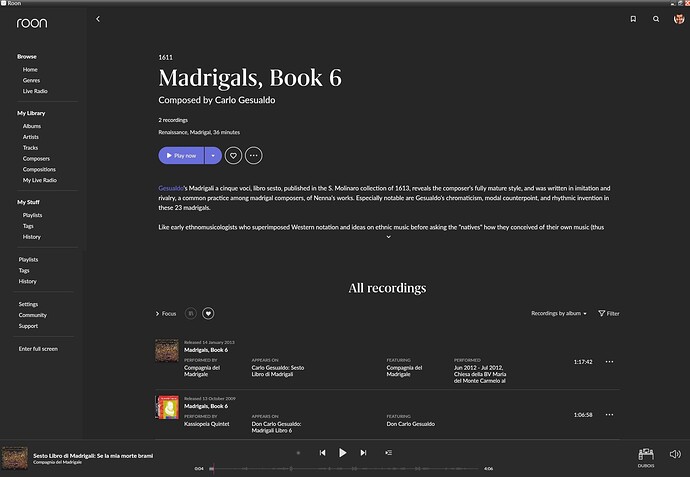The image size is (690, 477).
Task: Expand the description with the chevron
Action: (388, 237)
